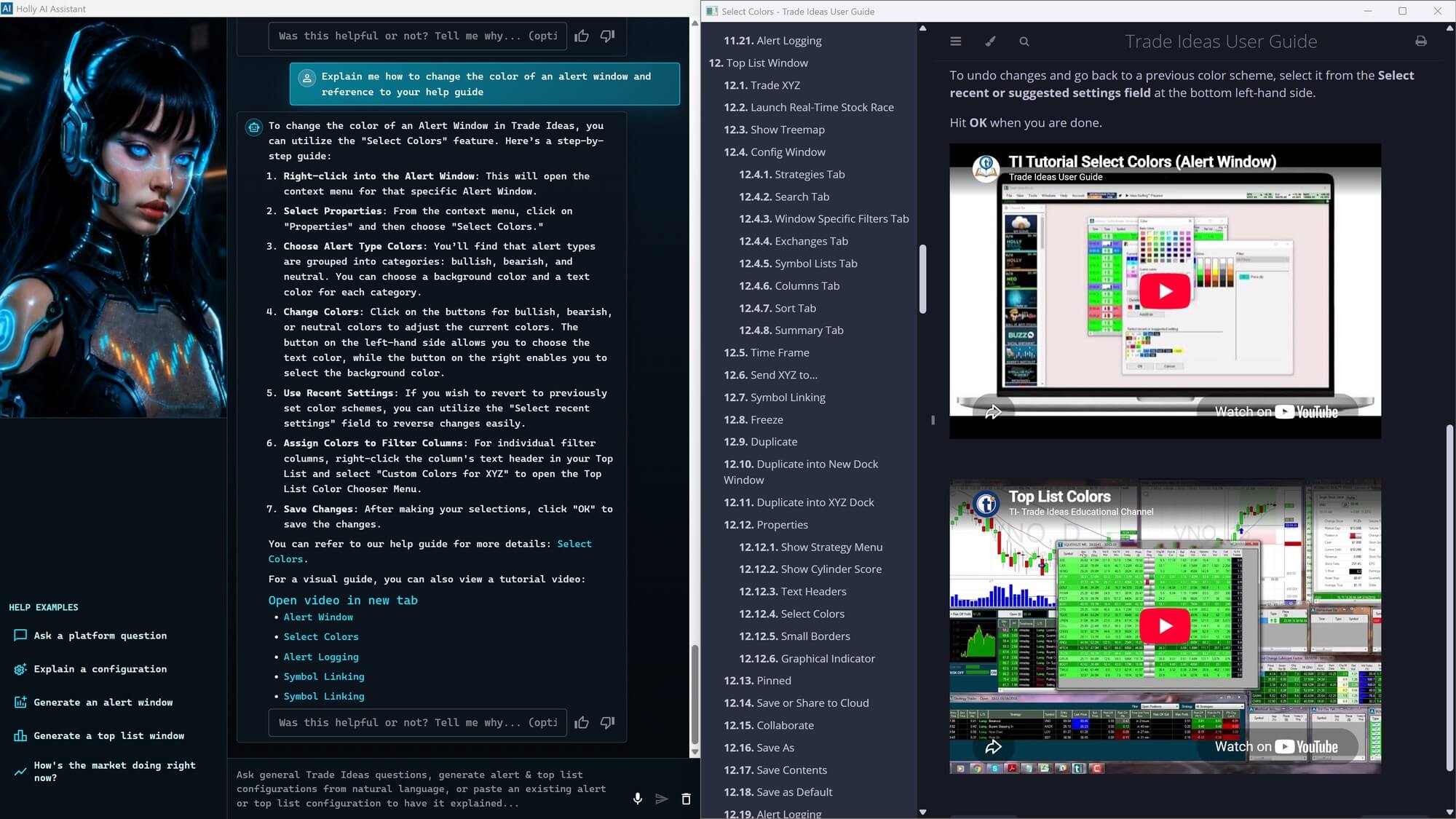
Task: Open '12.2. Launch Real-Time Stock Race' section
Action: tap(808, 108)
